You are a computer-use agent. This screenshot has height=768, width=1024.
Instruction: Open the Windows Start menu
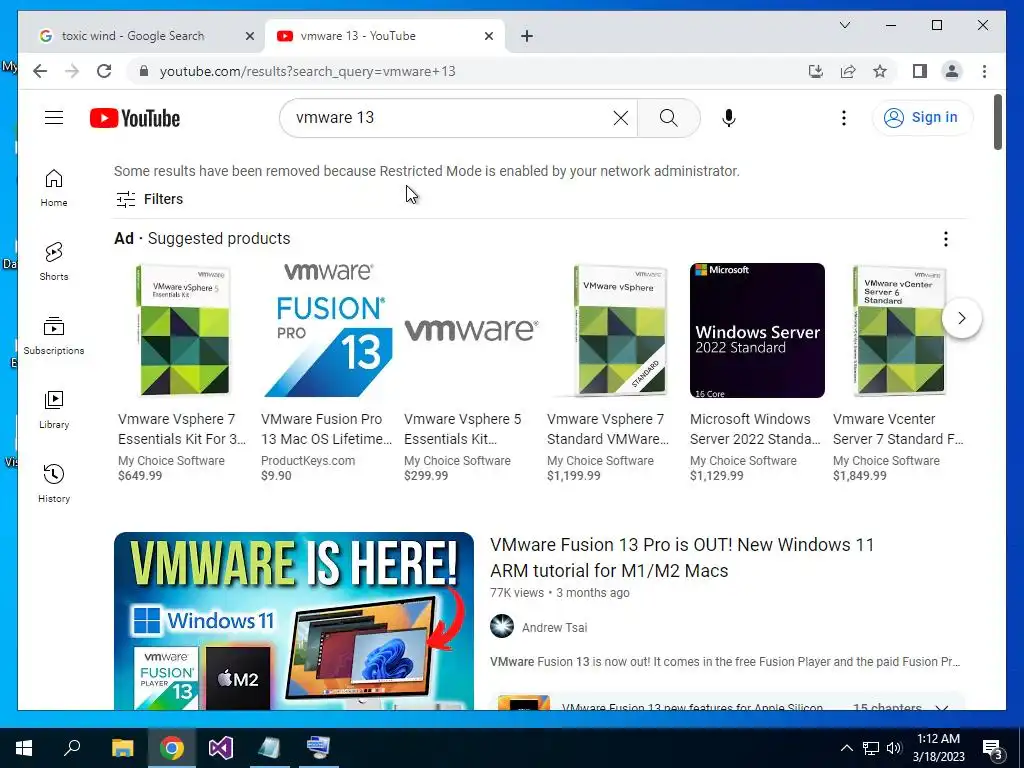click(x=24, y=748)
